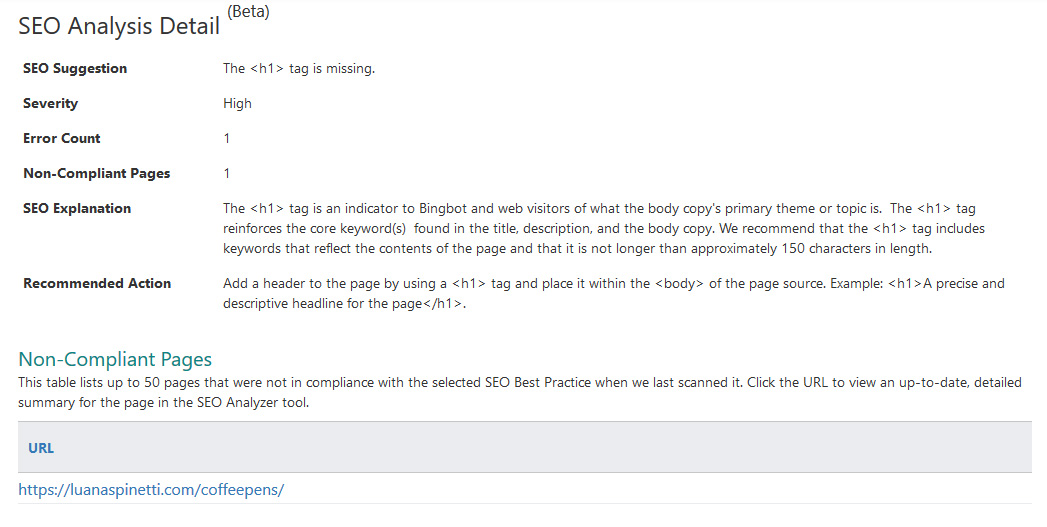Select the Non-Compliant Pages field label
This screenshot has height=527, width=1047.
coord(96,174)
